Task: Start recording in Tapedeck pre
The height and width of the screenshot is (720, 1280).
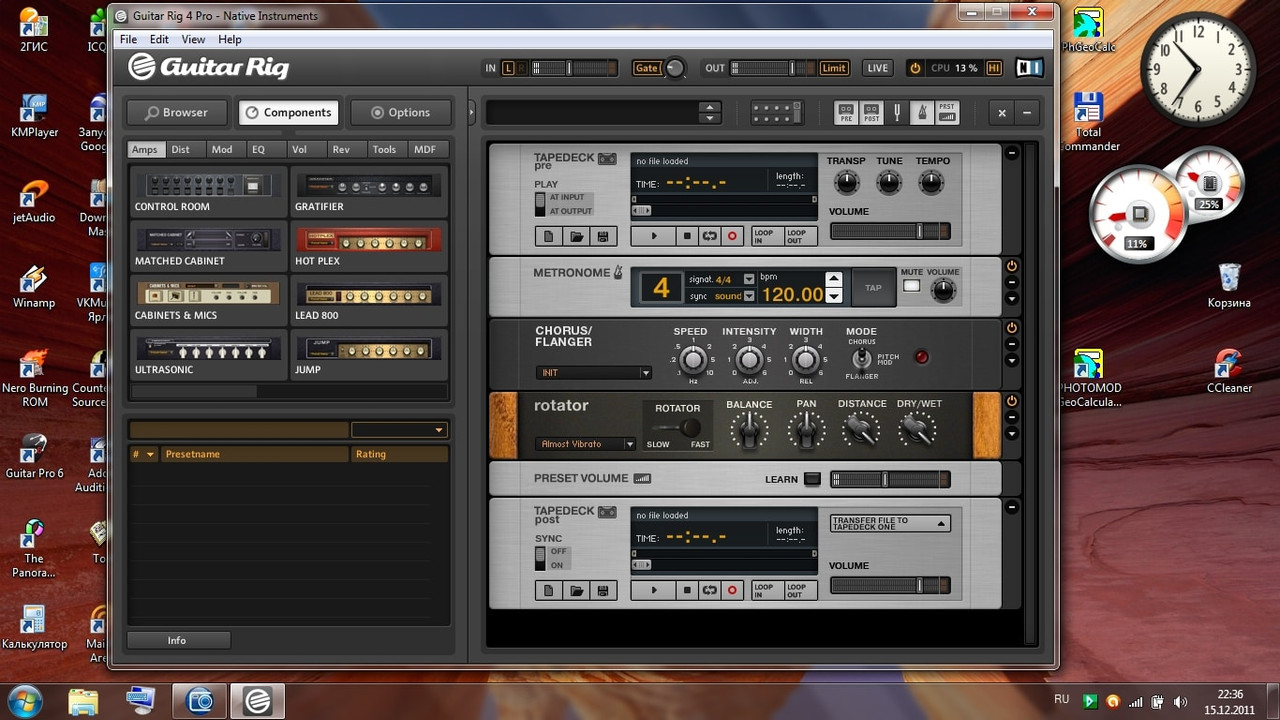Action: 732,236
